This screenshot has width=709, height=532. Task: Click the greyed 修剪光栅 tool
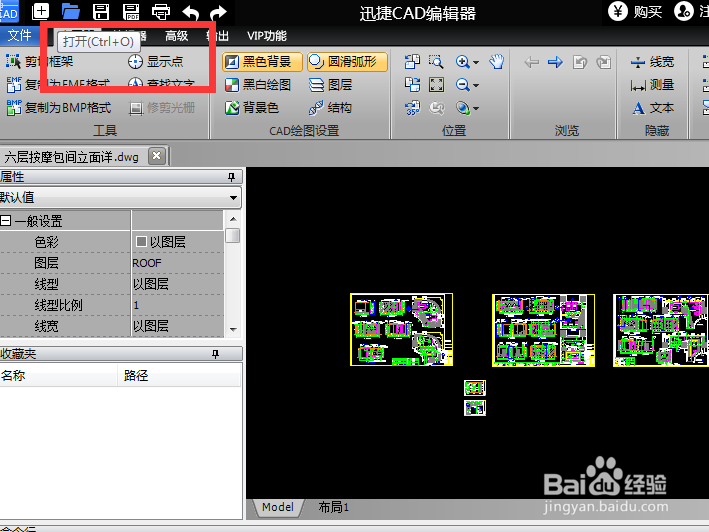coord(162,108)
